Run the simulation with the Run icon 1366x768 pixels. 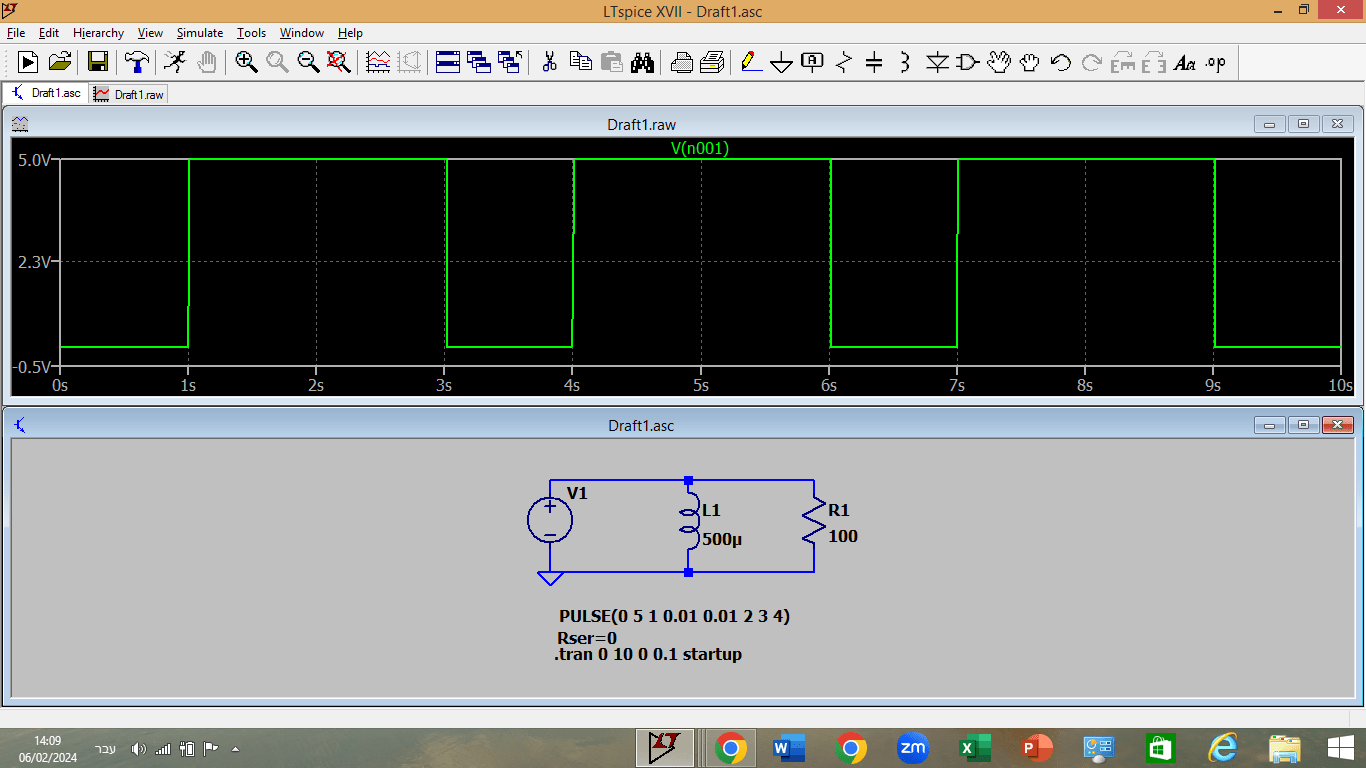coord(27,61)
